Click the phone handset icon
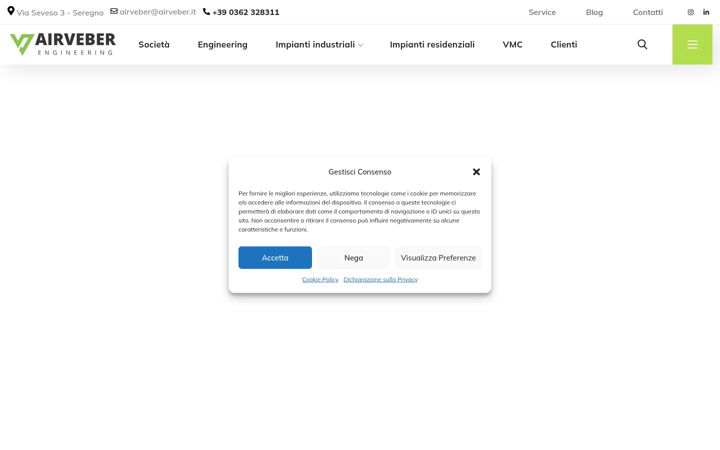The height and width of the screenshot is (450, 720). coord(207,11)
